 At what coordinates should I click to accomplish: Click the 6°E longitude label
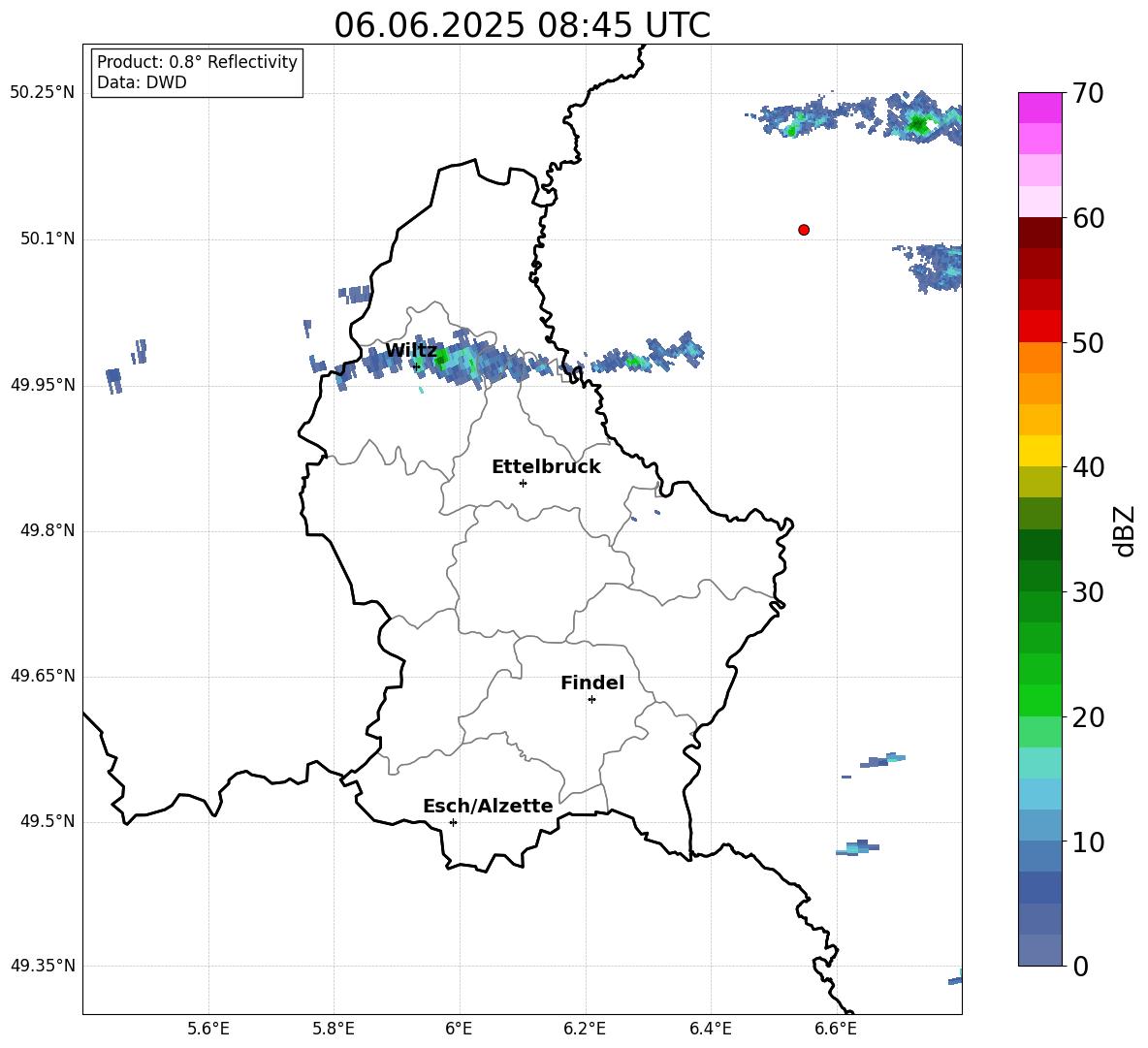click(459, 1029)
